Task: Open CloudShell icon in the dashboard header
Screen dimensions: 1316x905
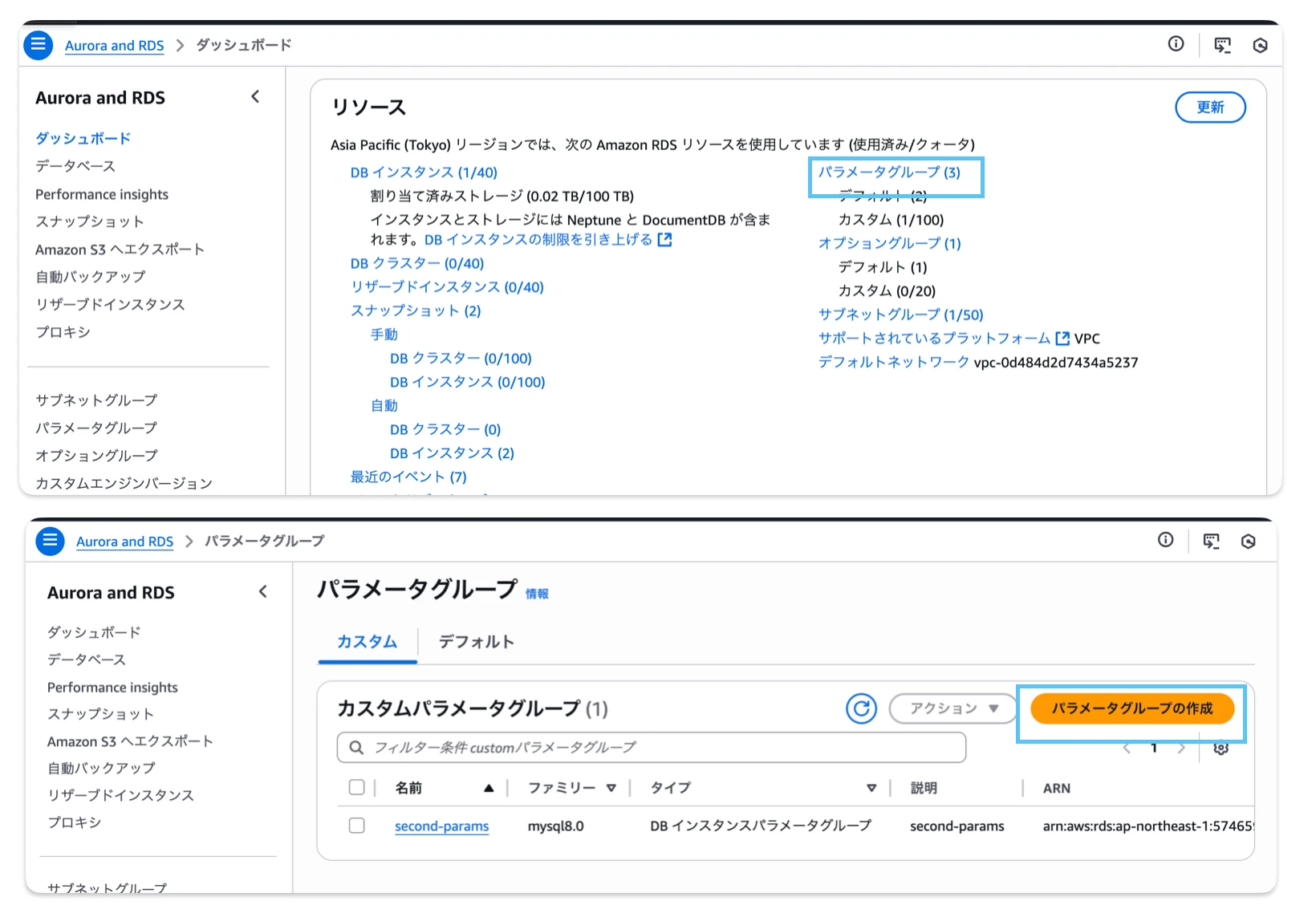Action: 1222,45
